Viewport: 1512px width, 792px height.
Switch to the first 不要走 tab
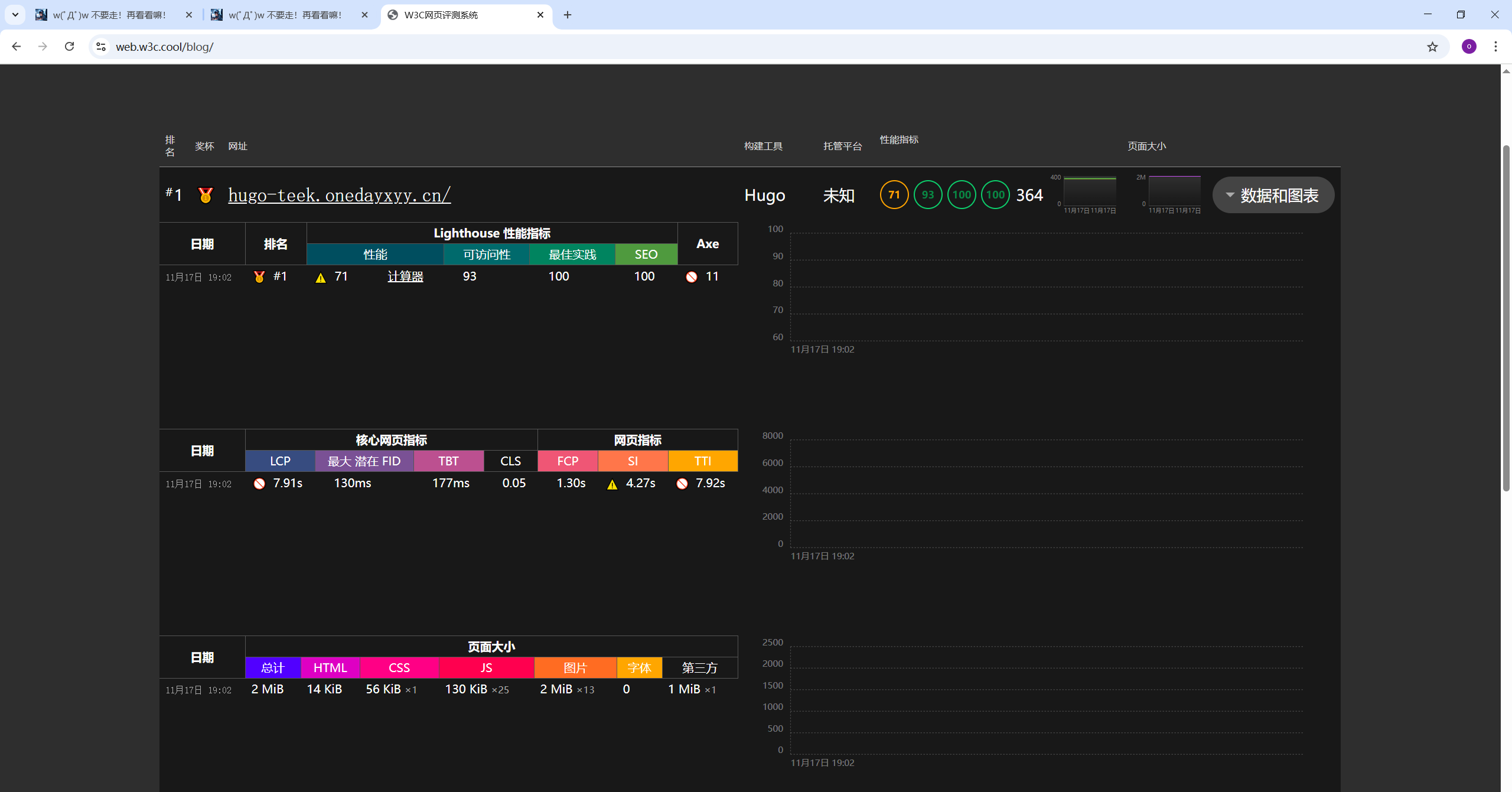pos(109,15)
